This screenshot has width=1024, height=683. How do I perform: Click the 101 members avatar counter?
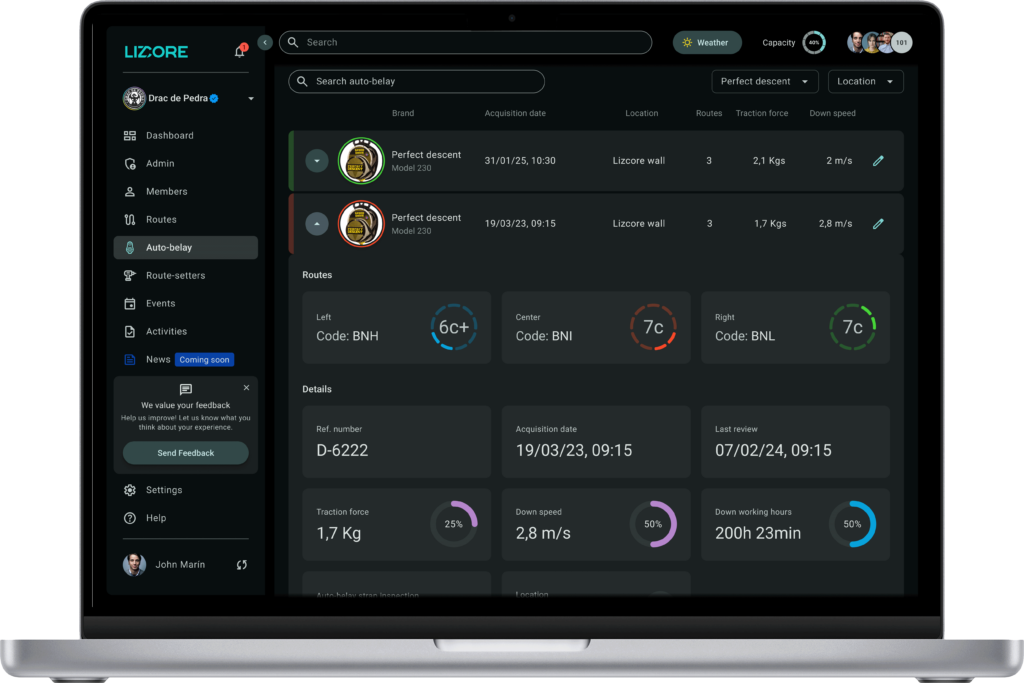tap(901, 42)
